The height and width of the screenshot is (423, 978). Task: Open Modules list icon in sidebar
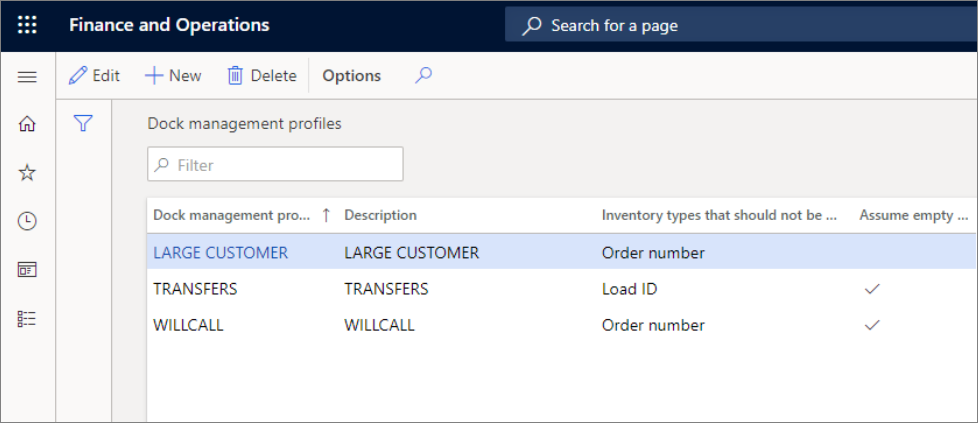tap(27, 319)
